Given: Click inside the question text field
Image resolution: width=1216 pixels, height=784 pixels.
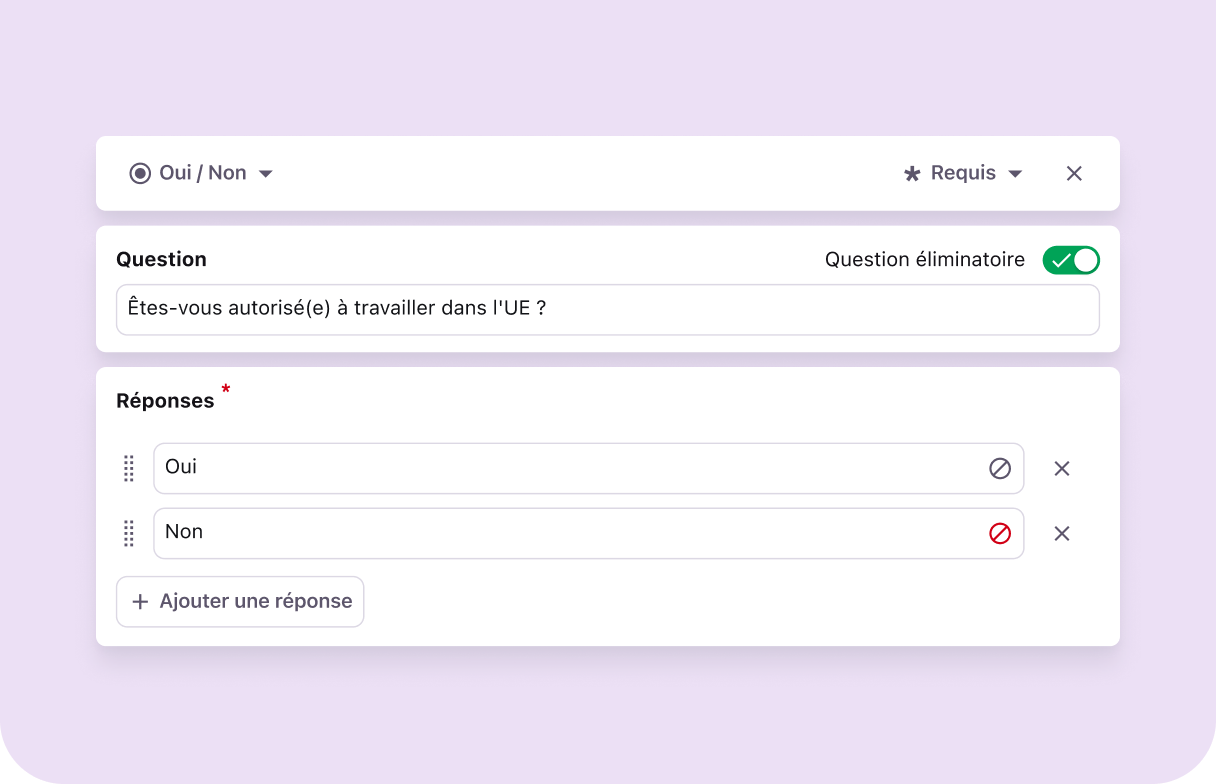Looking at the screenshot, I should pyautogui.click(x=600, y=309).
